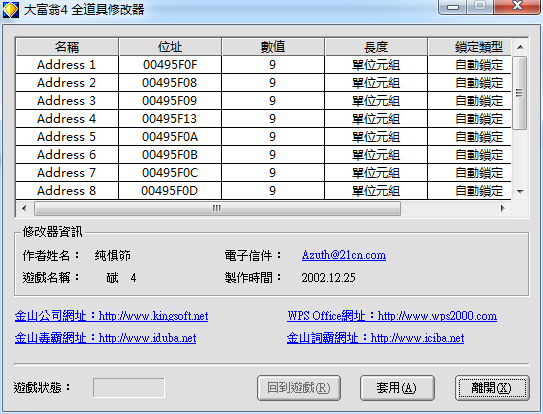The width and height of the screenshot is (543, 414).
Task: Click 單位元組 length cell in Address 2 row
Action: point(376,83)
